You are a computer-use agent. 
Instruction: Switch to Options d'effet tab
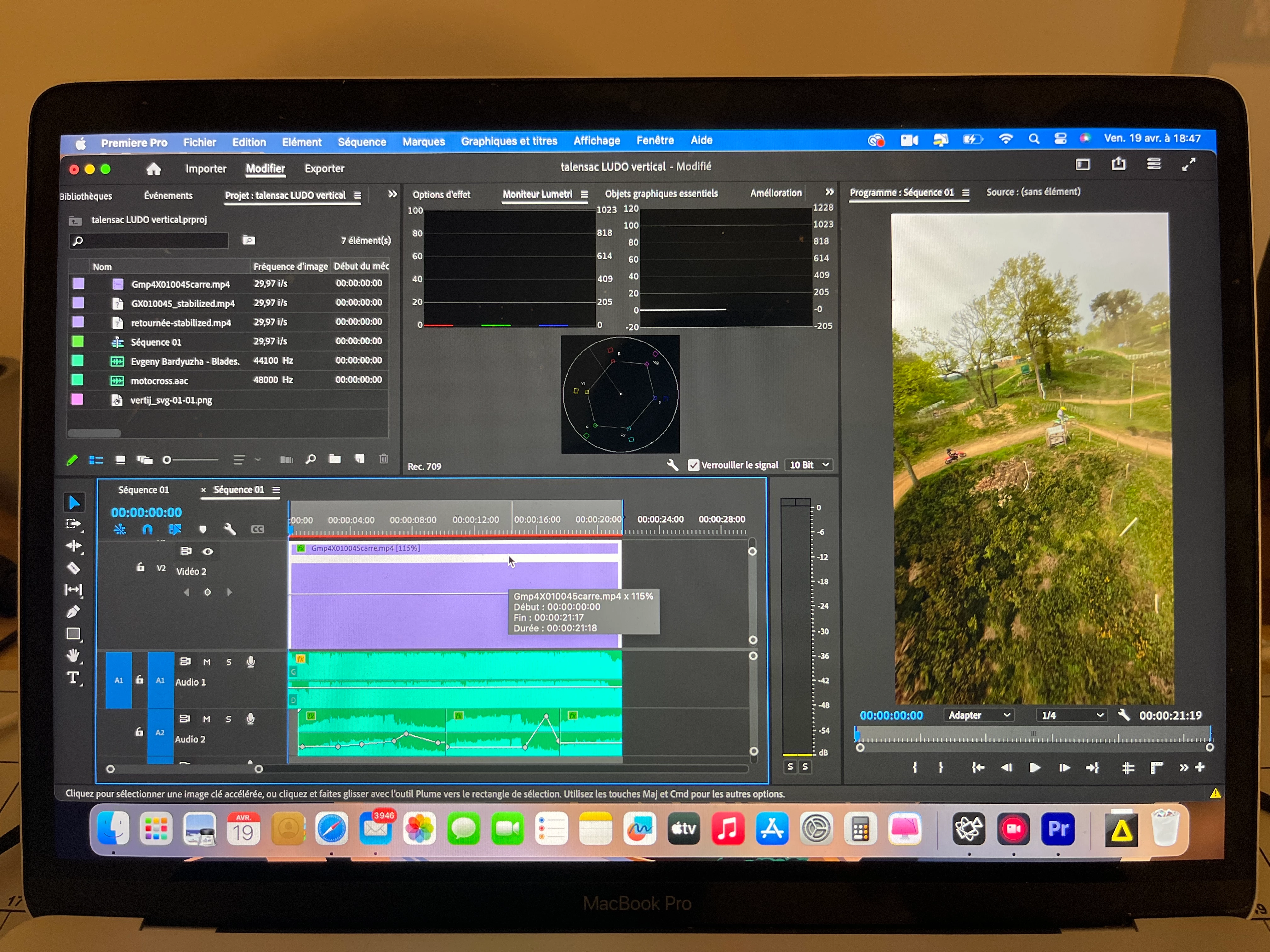click(x=441, y=195)
